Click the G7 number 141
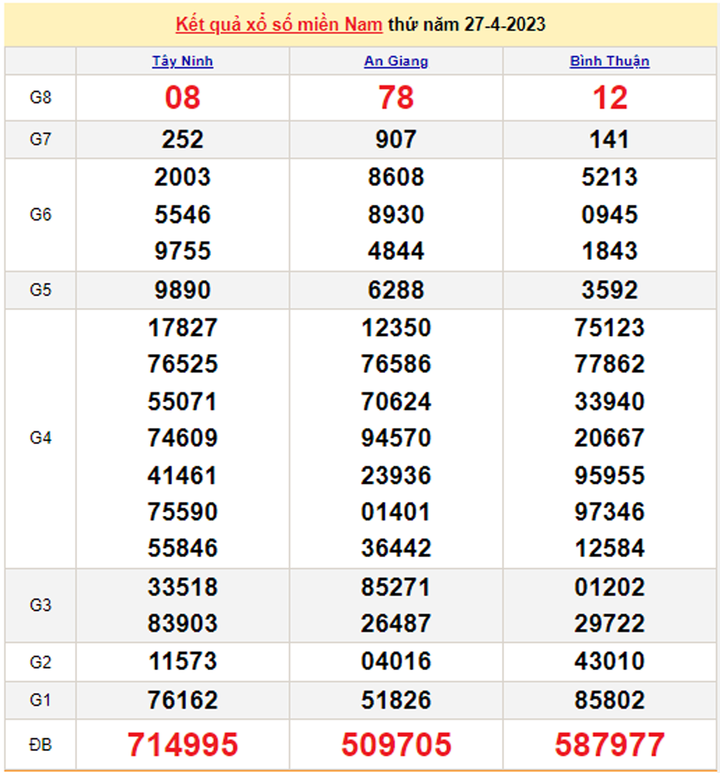Screen dimensions: 720x773 pyautogui.click(x=610, y=139)
